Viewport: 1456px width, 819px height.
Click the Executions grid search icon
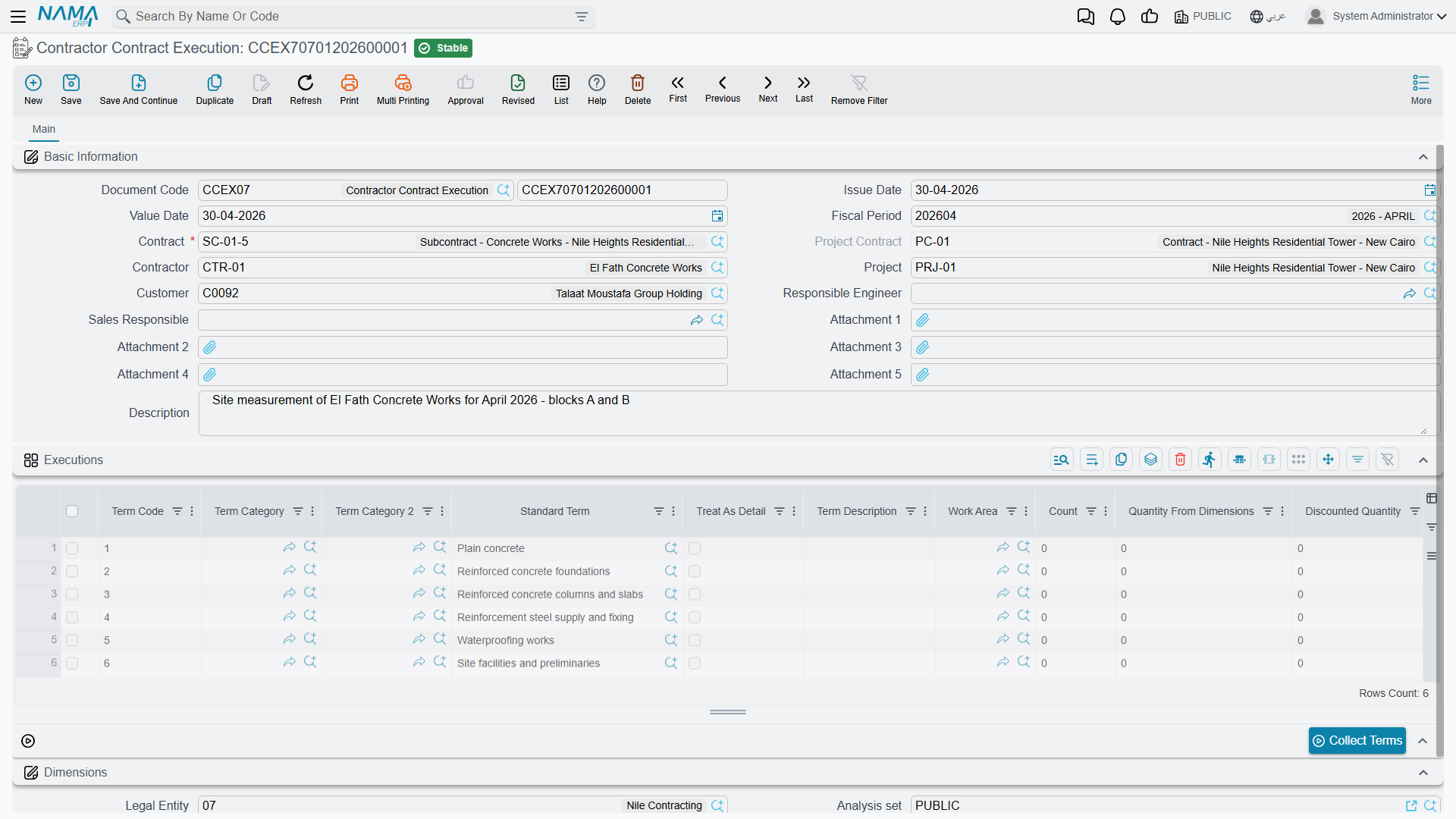click(1062, 460)
